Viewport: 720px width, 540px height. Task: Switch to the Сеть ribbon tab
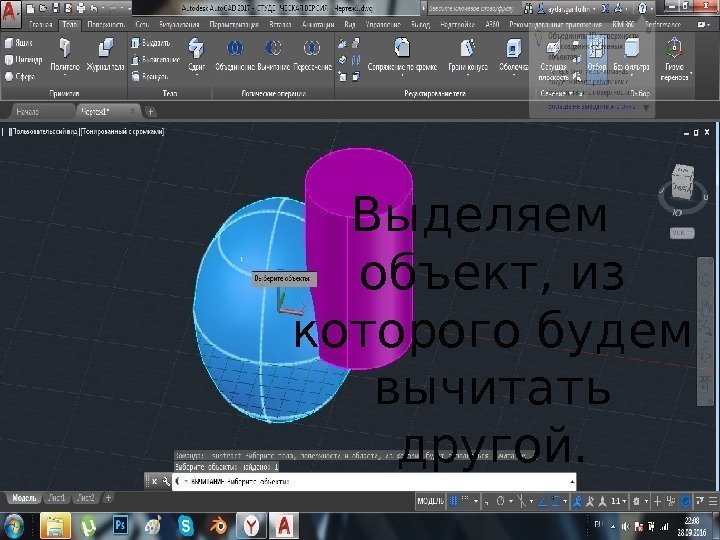point(142,24)
